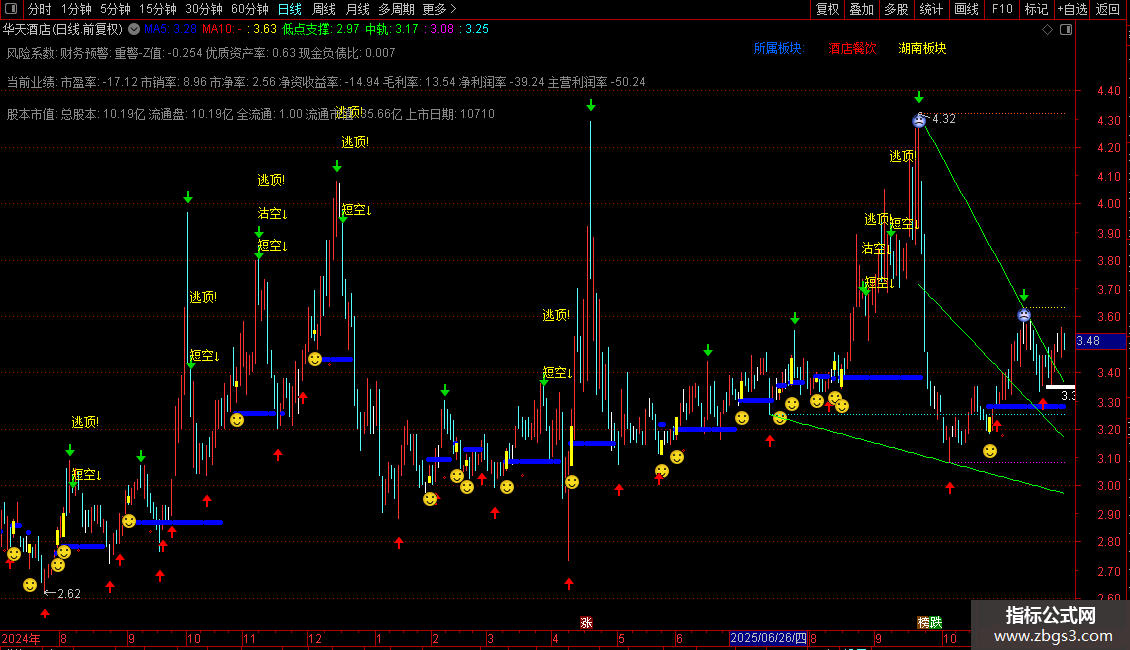Click the 4.32 high price label
1130x650 pixels.
point(943,119)
